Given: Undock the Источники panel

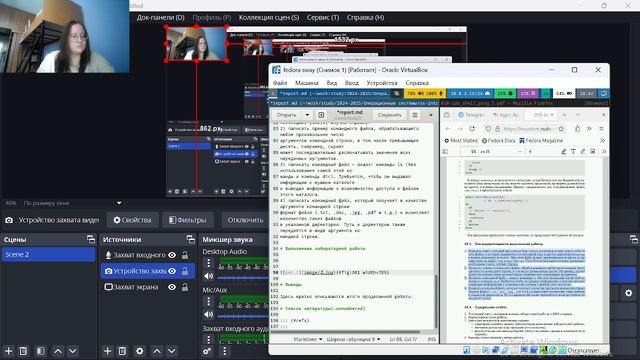Looking at the screenshot, I should tap(190, 239).
